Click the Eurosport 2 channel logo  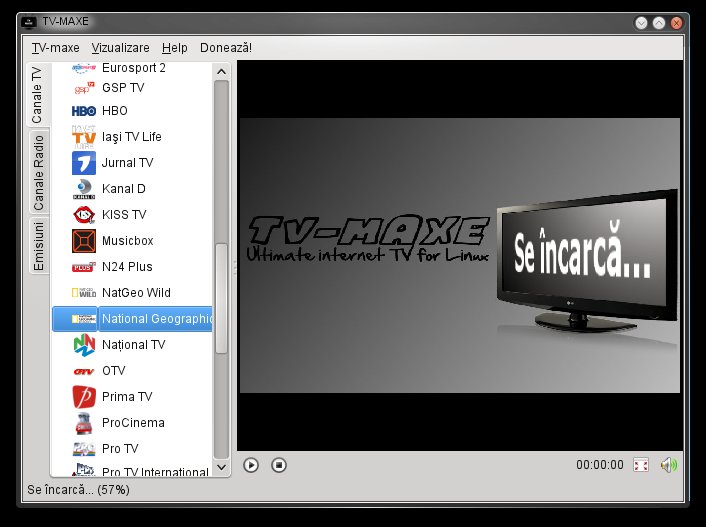pos(84,68)
